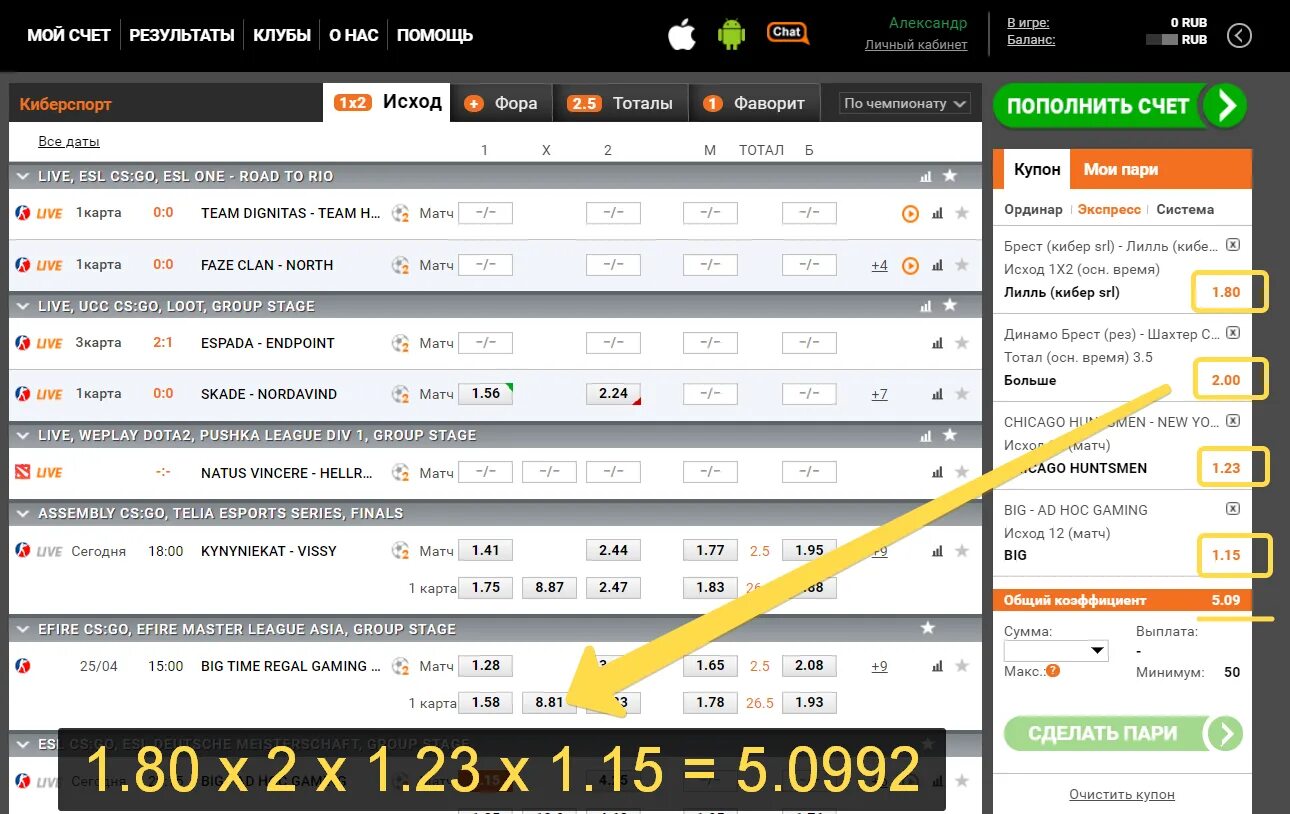Open the По чемпионату sort dropdown
Screen dimensions: 1290x814
click(905, 103)
